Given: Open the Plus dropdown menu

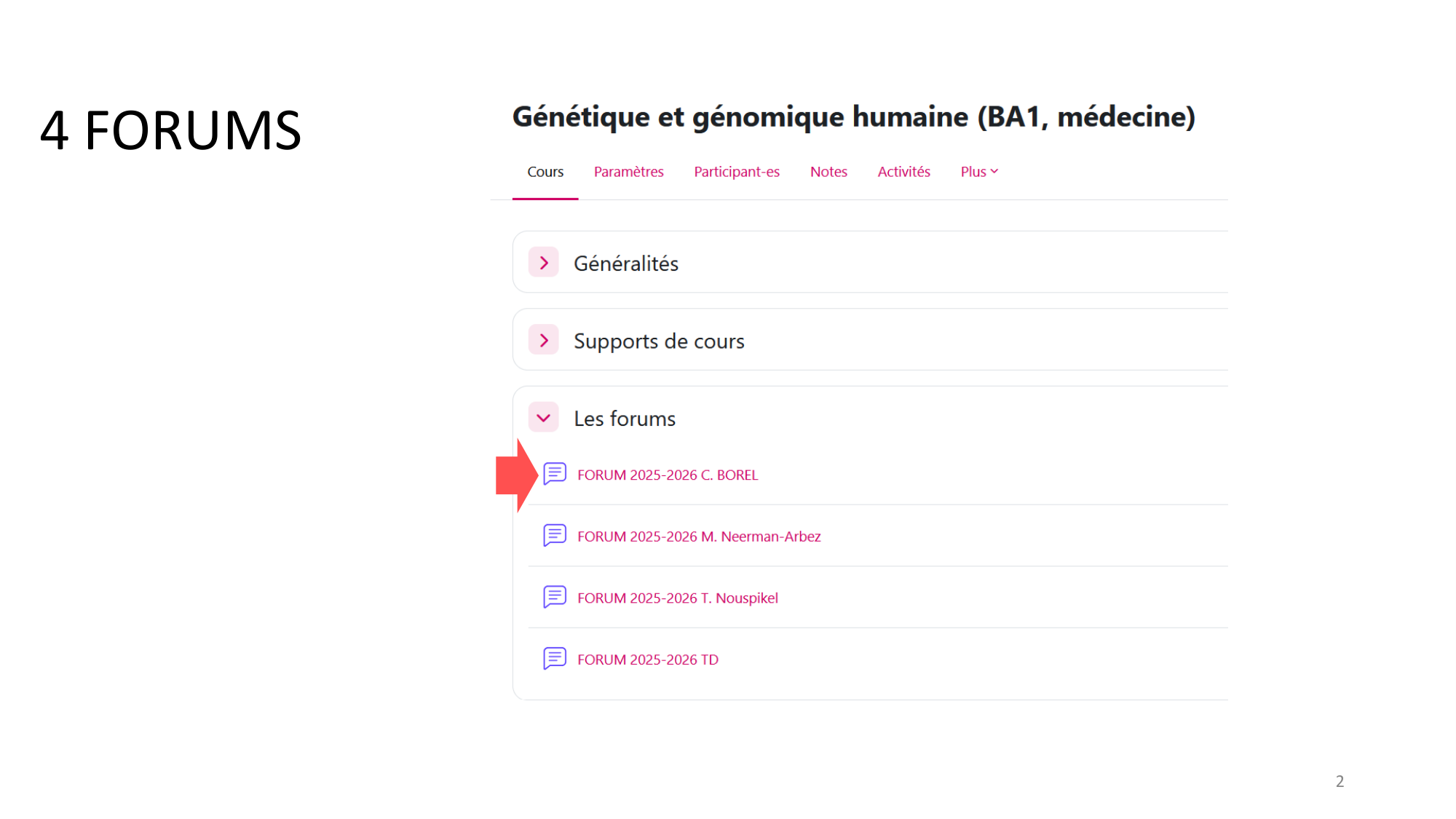Looking at the screenshot, I should [979, 172].
